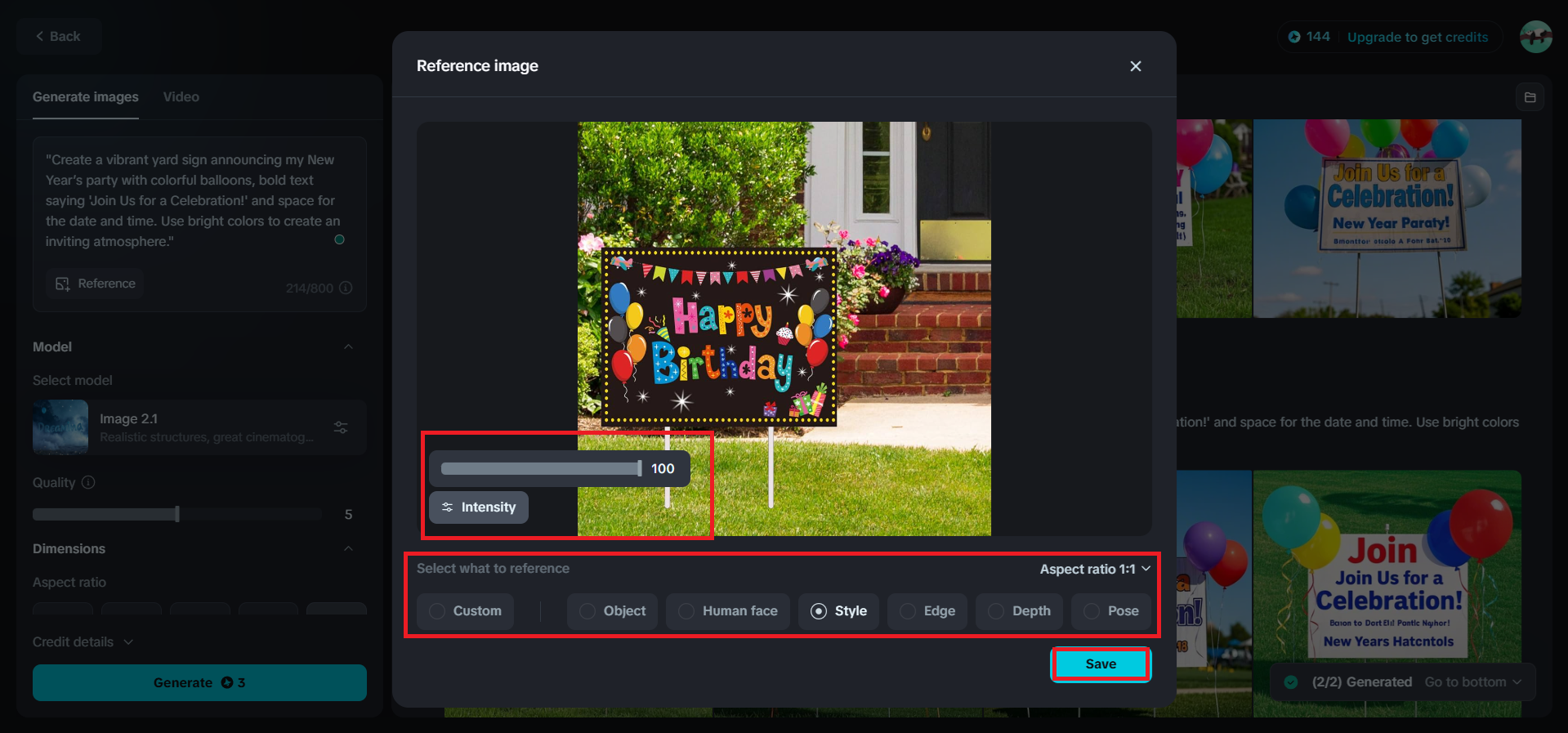
Task: Select the Style reference option
Action: tap(838, 611)
